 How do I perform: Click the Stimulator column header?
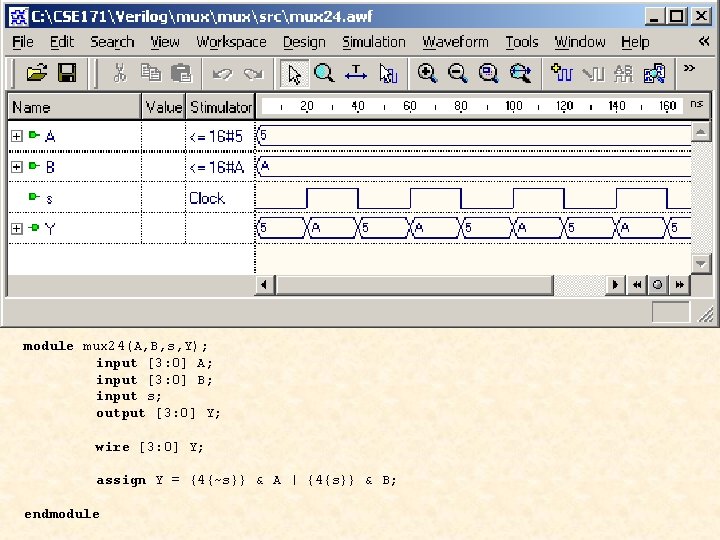220,107
